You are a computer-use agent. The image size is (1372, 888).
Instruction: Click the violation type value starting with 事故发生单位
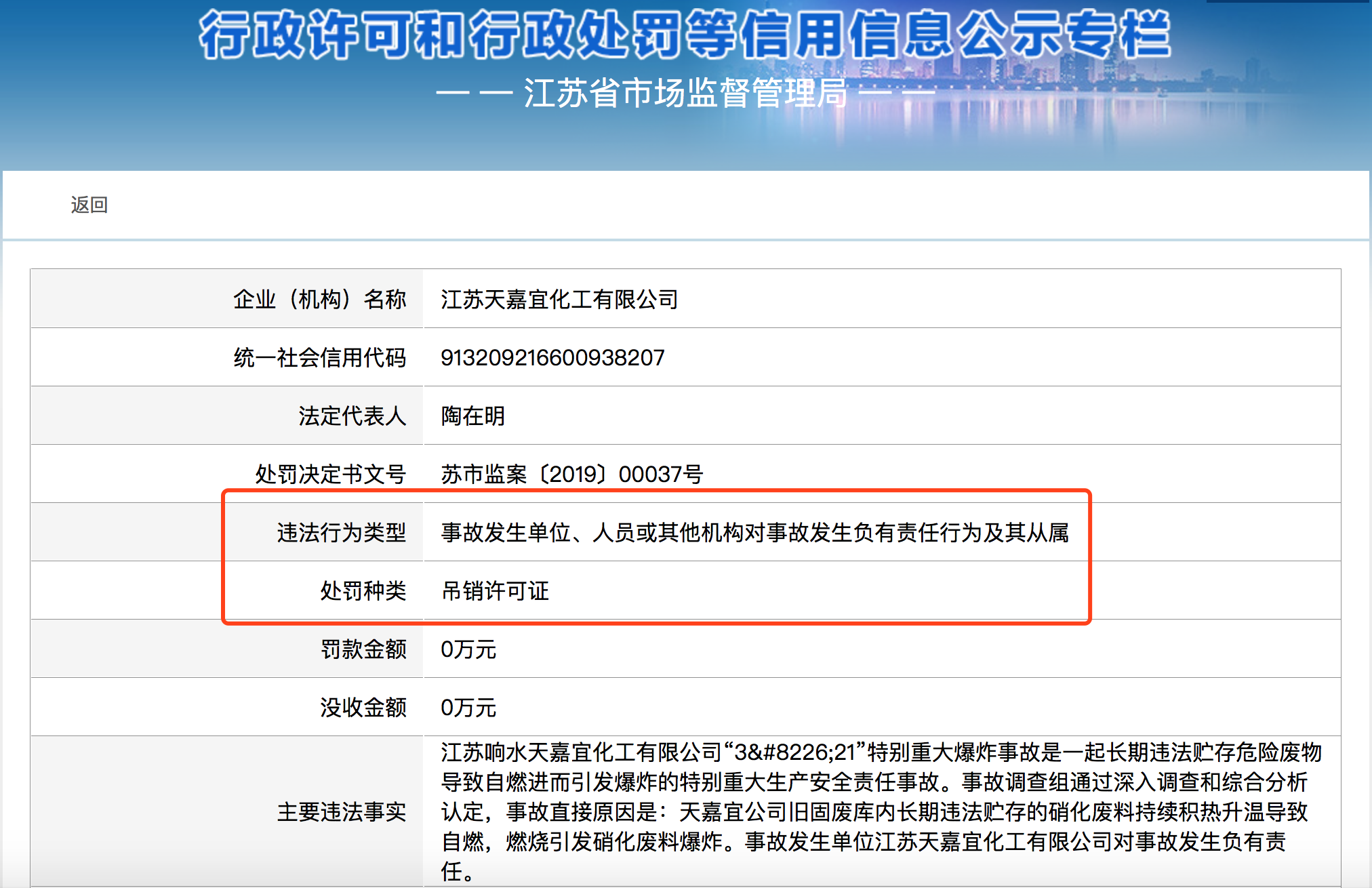pyautogui.click(x=754, y=532)
